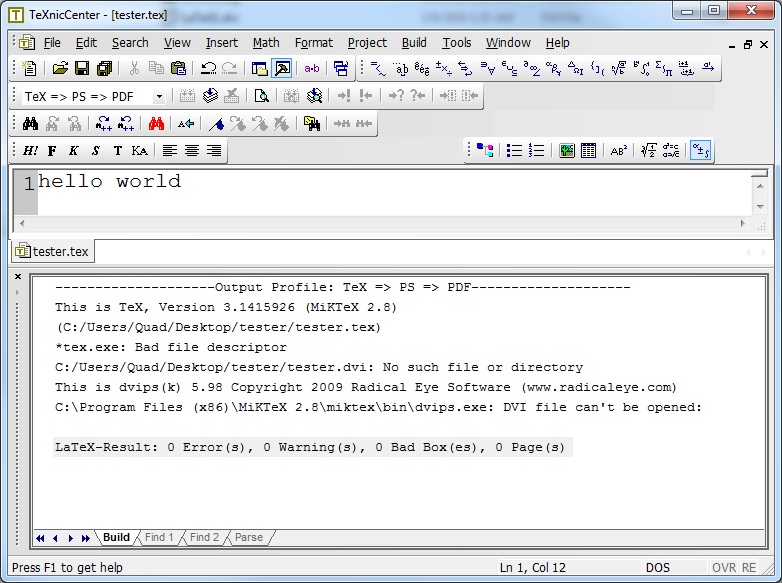The height and width of the screenshot is (583, 782).
Task: Open relation symbols math palette
Action: [x=378, y=68]
